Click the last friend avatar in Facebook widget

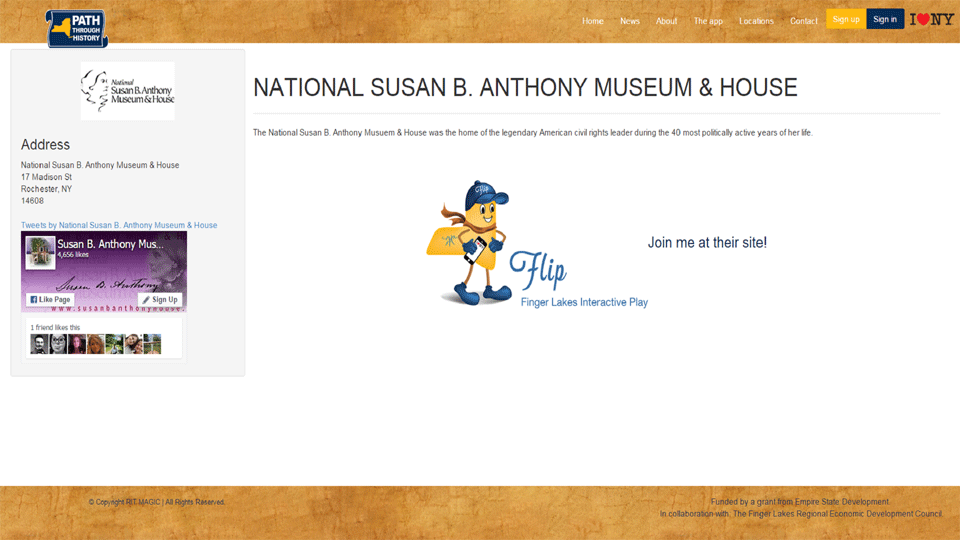152,344
